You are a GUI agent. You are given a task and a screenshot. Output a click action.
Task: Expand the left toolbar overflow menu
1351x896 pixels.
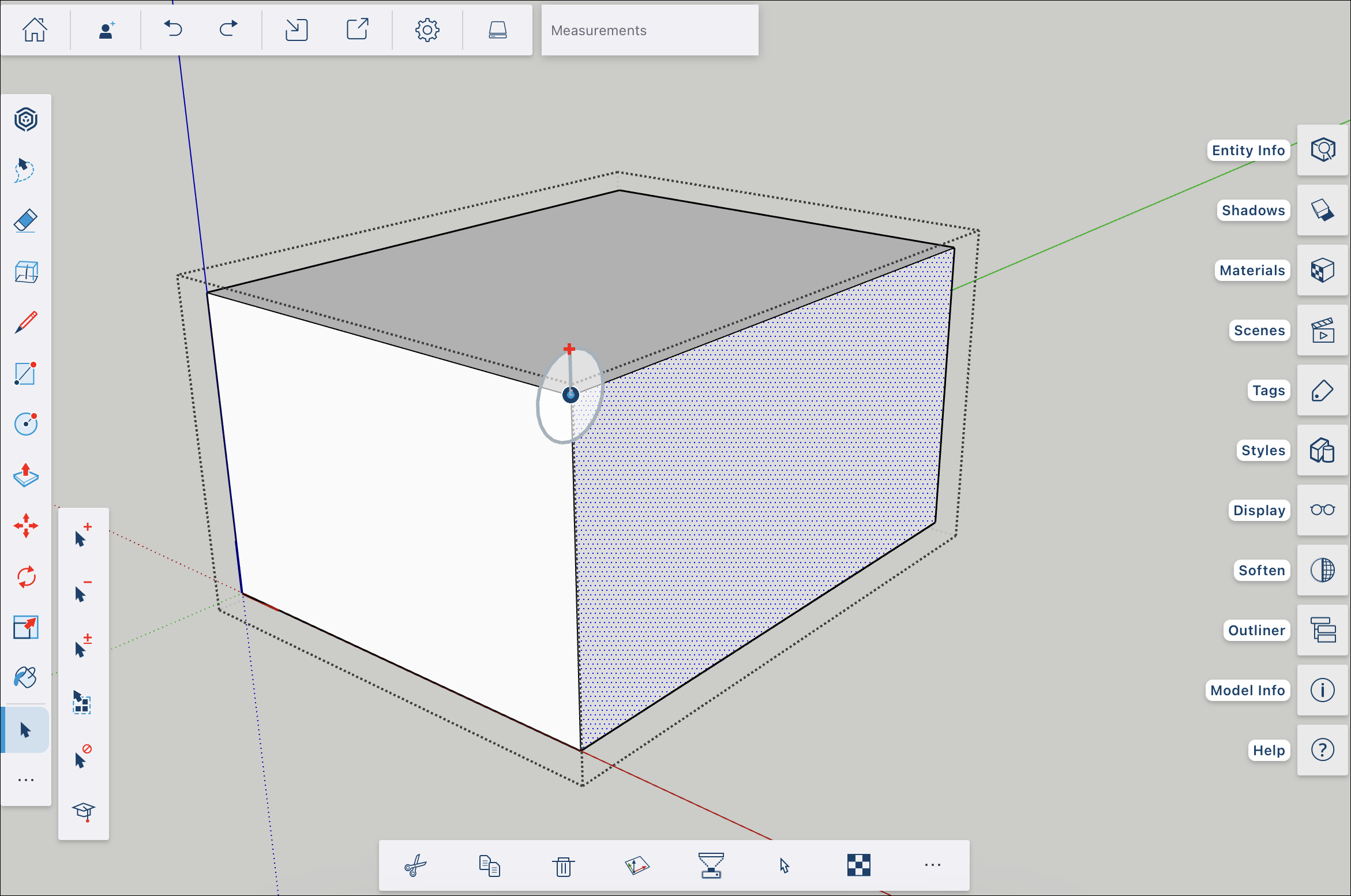pos(25,780)
